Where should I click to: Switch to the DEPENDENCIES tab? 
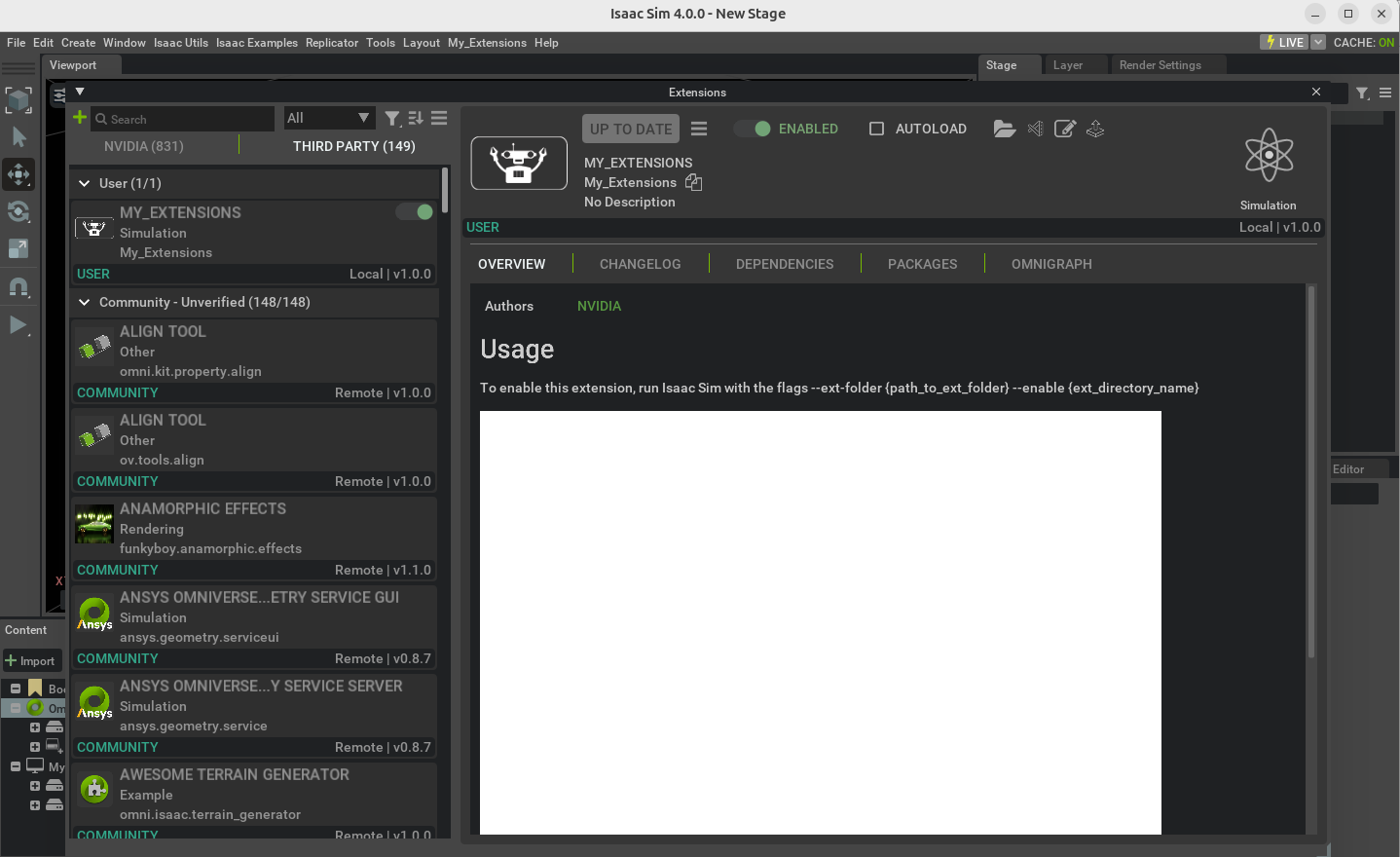pos(785,264)
